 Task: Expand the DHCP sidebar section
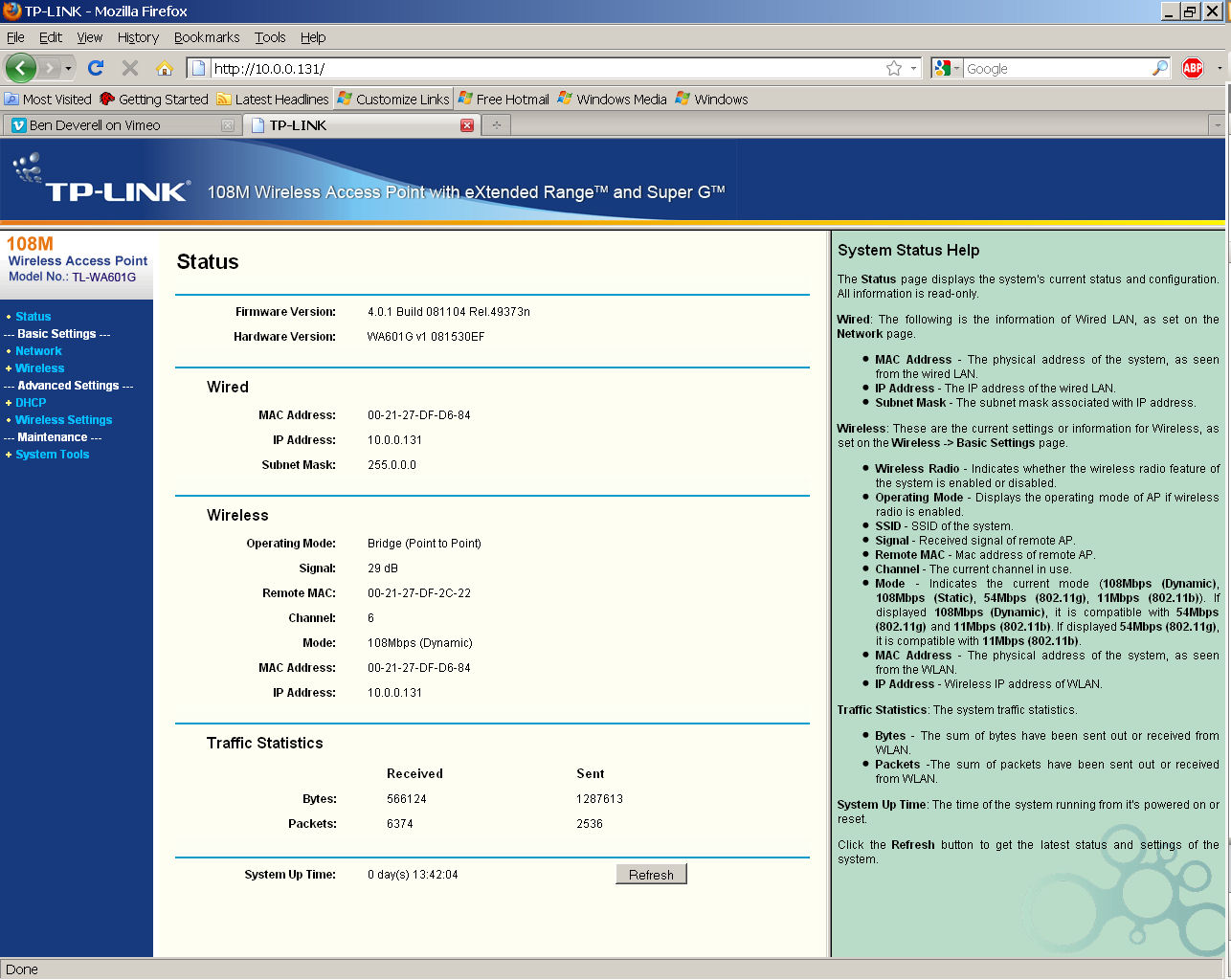(x=31, y=403)
